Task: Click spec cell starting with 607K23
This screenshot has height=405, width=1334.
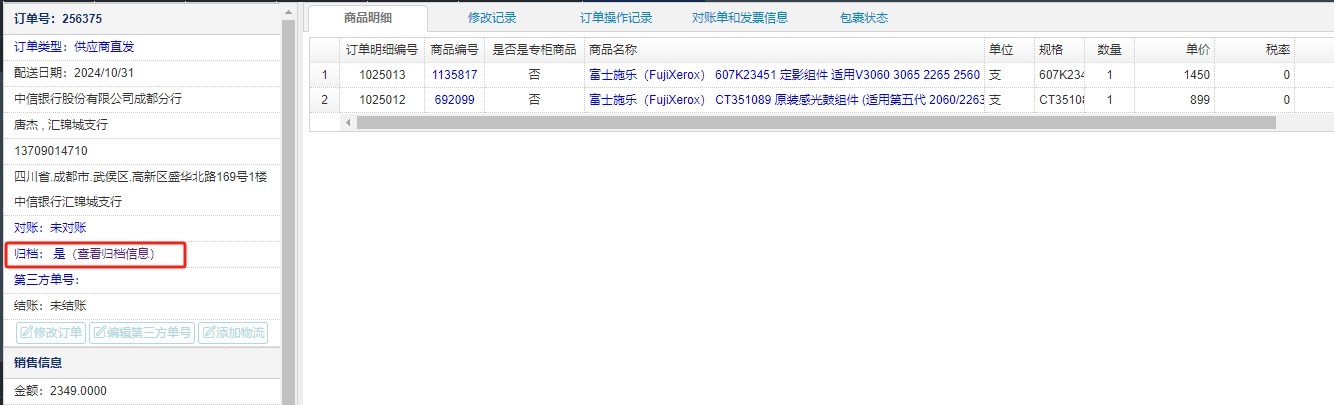Action: click(1061, 75)
